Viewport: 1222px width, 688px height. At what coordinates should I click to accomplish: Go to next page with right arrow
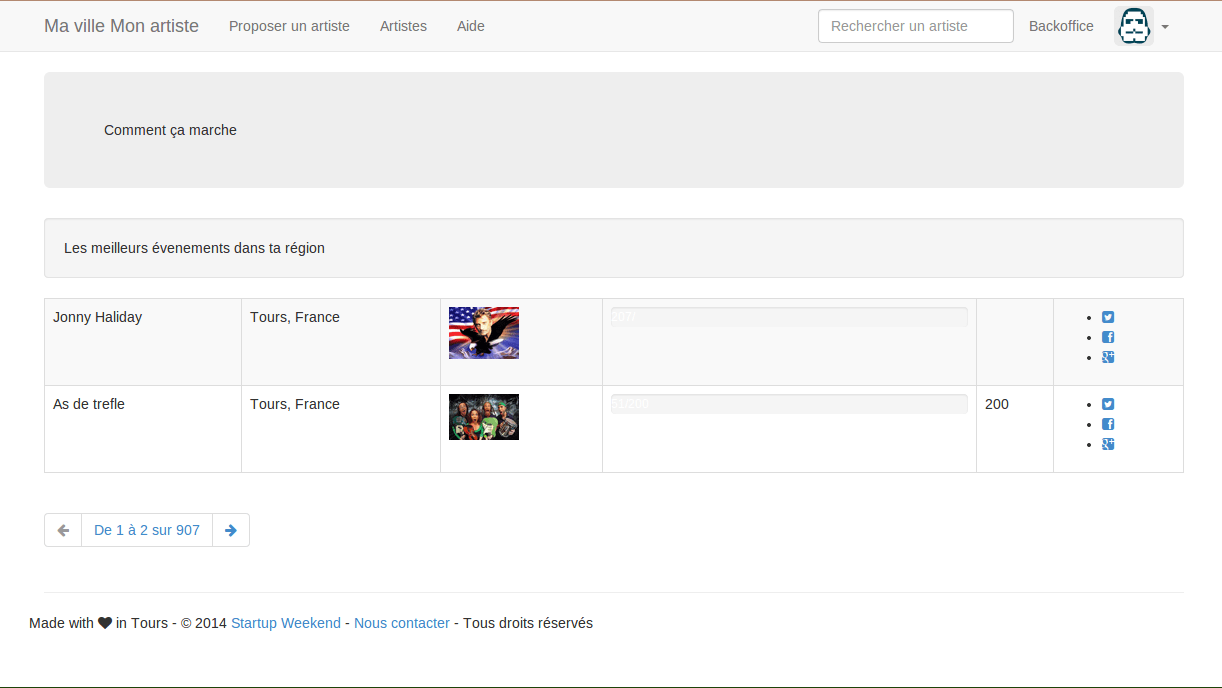coord(231,530)
